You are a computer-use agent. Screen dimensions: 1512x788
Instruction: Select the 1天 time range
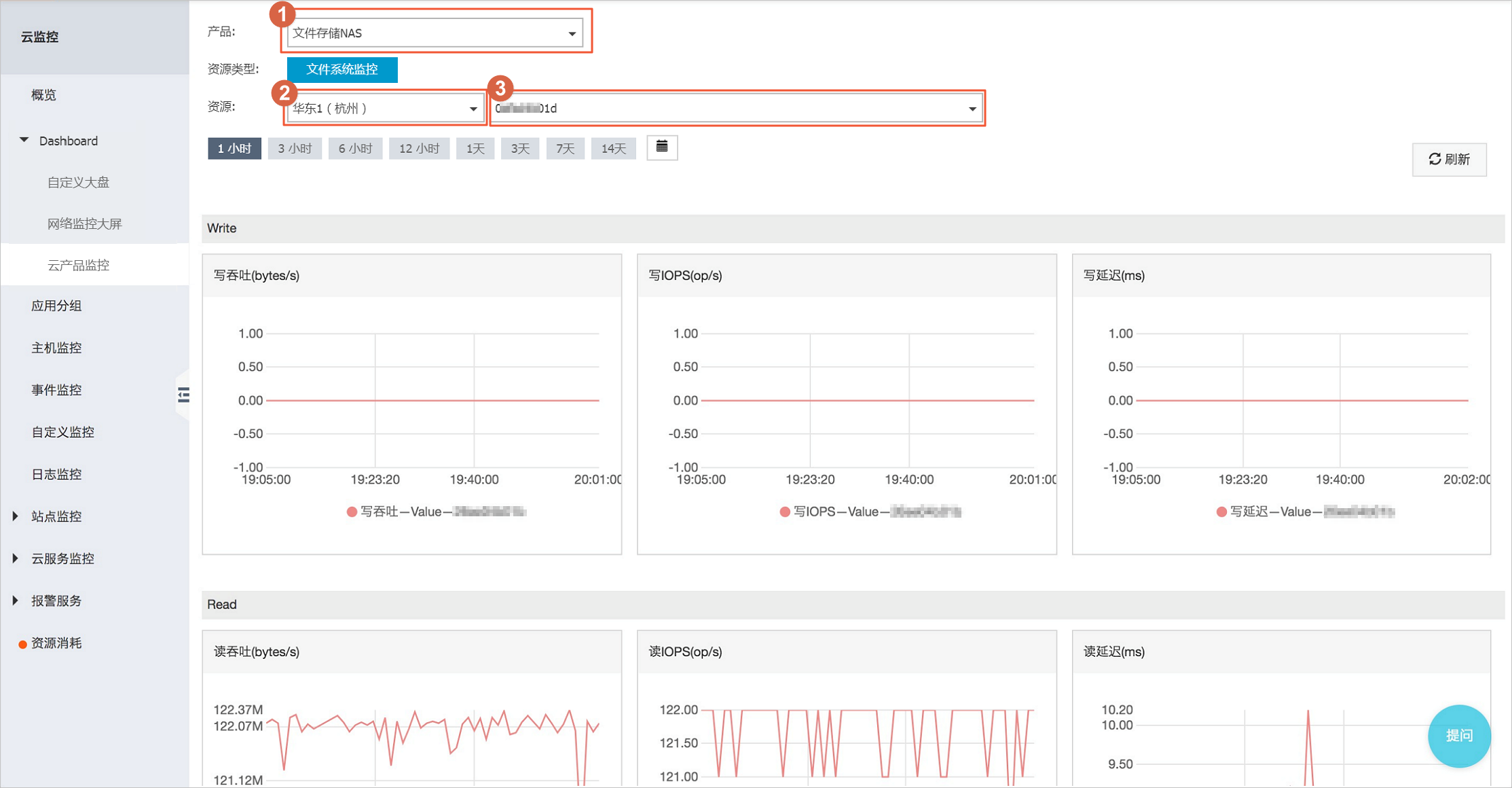coord(475,148)
